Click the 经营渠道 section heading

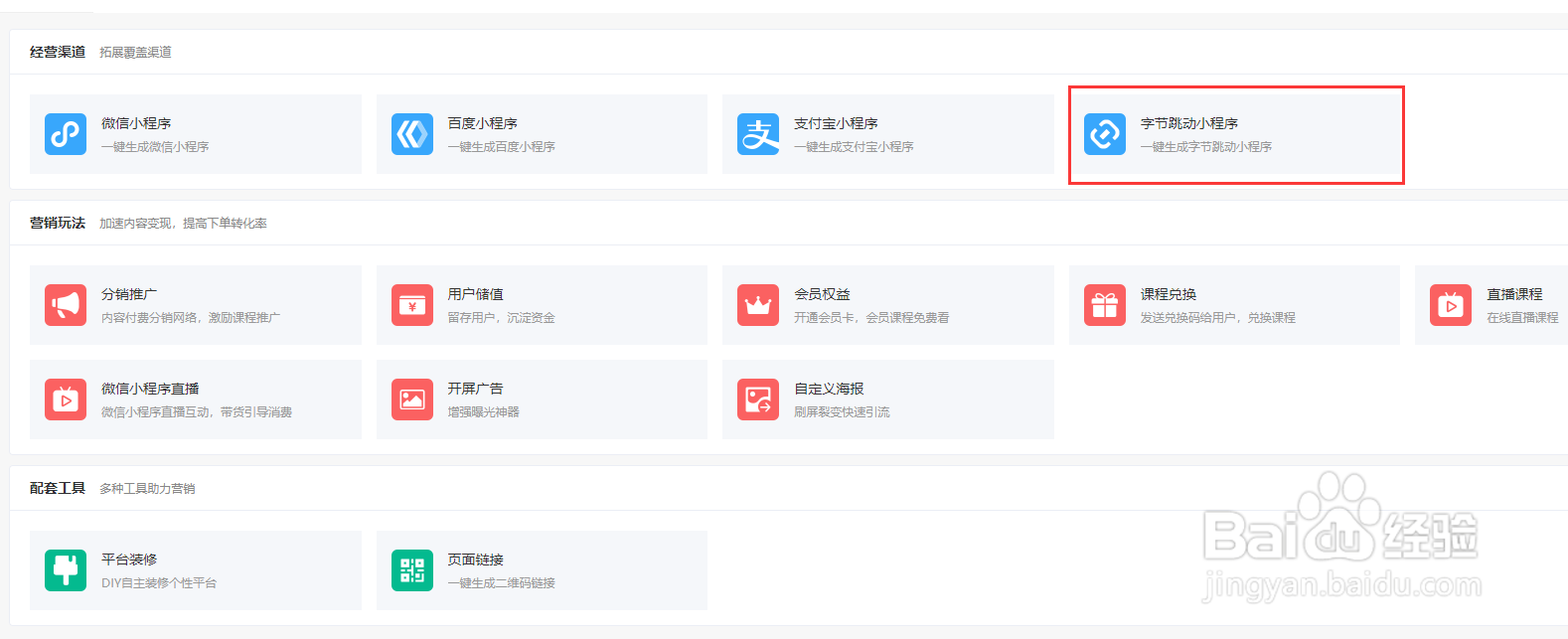tap(58, 52)
